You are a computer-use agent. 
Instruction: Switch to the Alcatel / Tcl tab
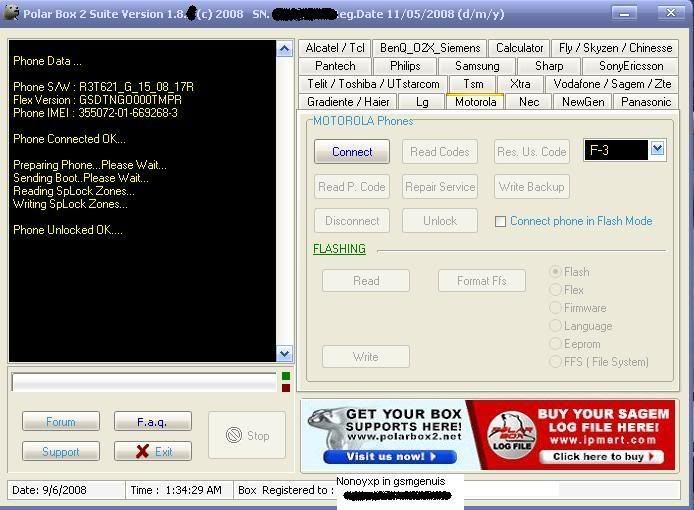click(x=335, y=48)
